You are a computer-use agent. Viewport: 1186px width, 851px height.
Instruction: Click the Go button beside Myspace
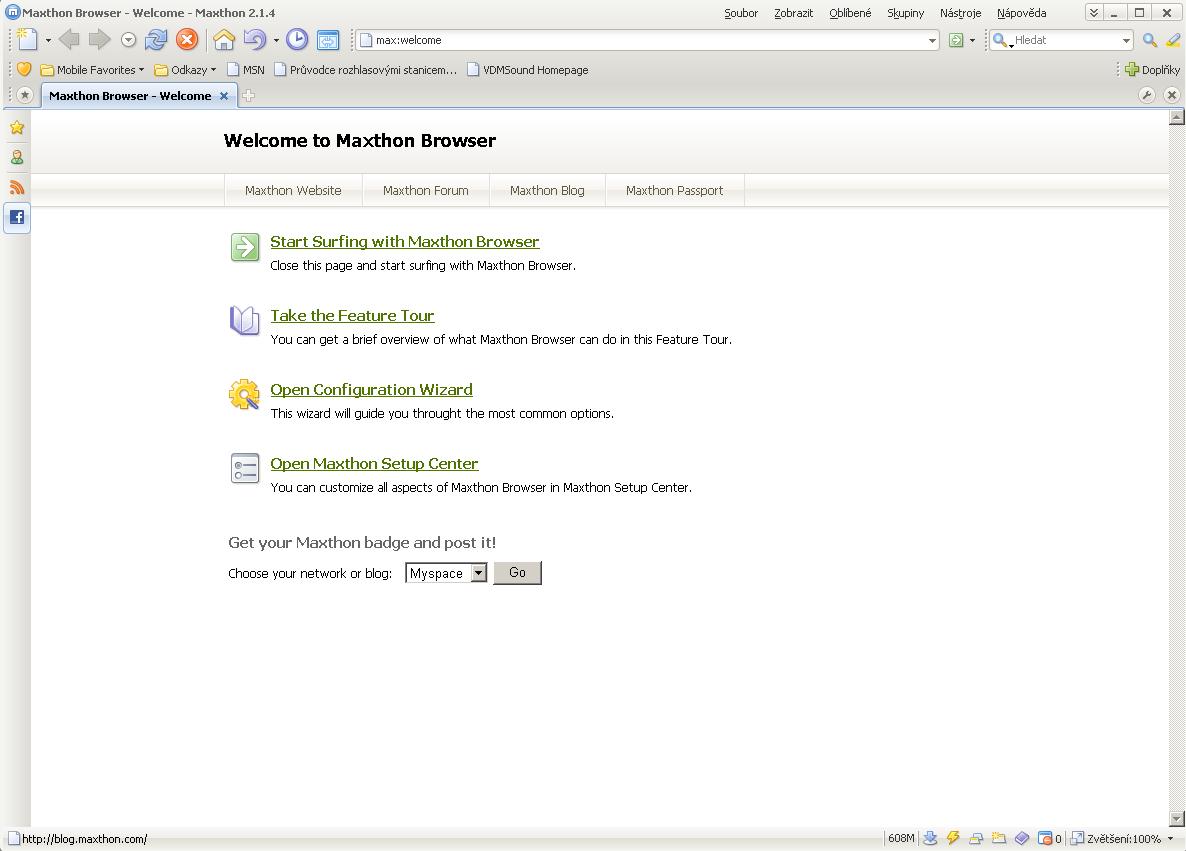517,573
